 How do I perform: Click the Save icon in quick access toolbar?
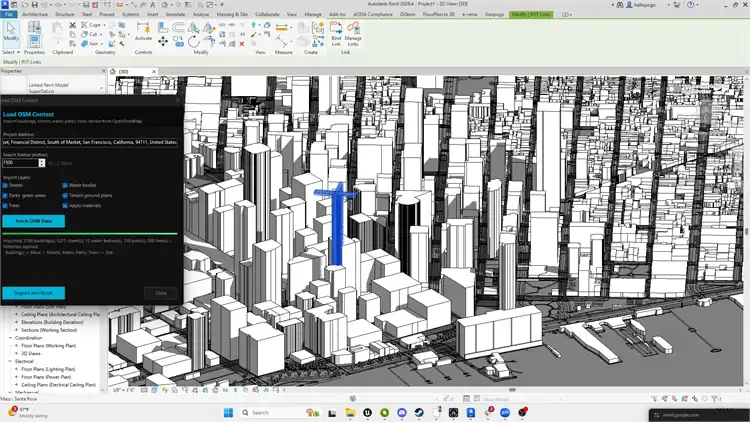[34, 5]
